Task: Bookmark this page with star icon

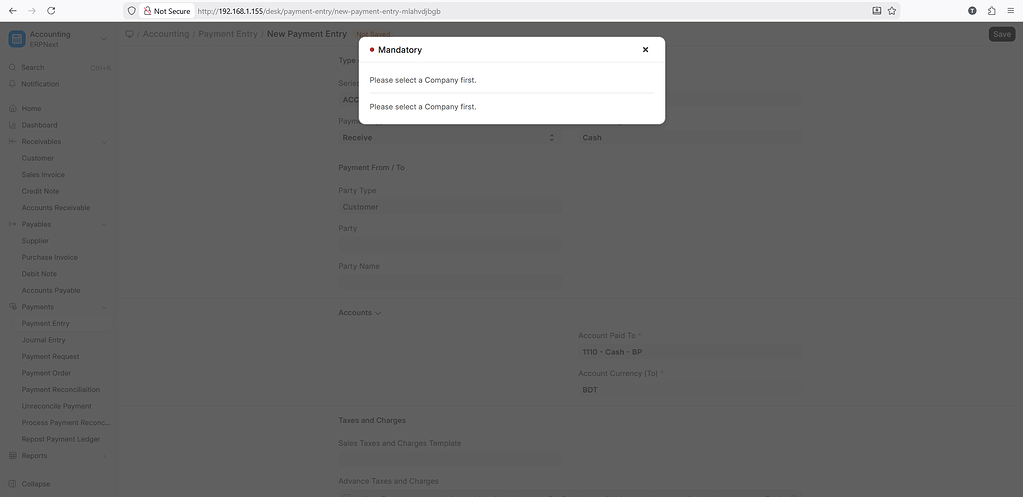Action: tap(892, 10)
